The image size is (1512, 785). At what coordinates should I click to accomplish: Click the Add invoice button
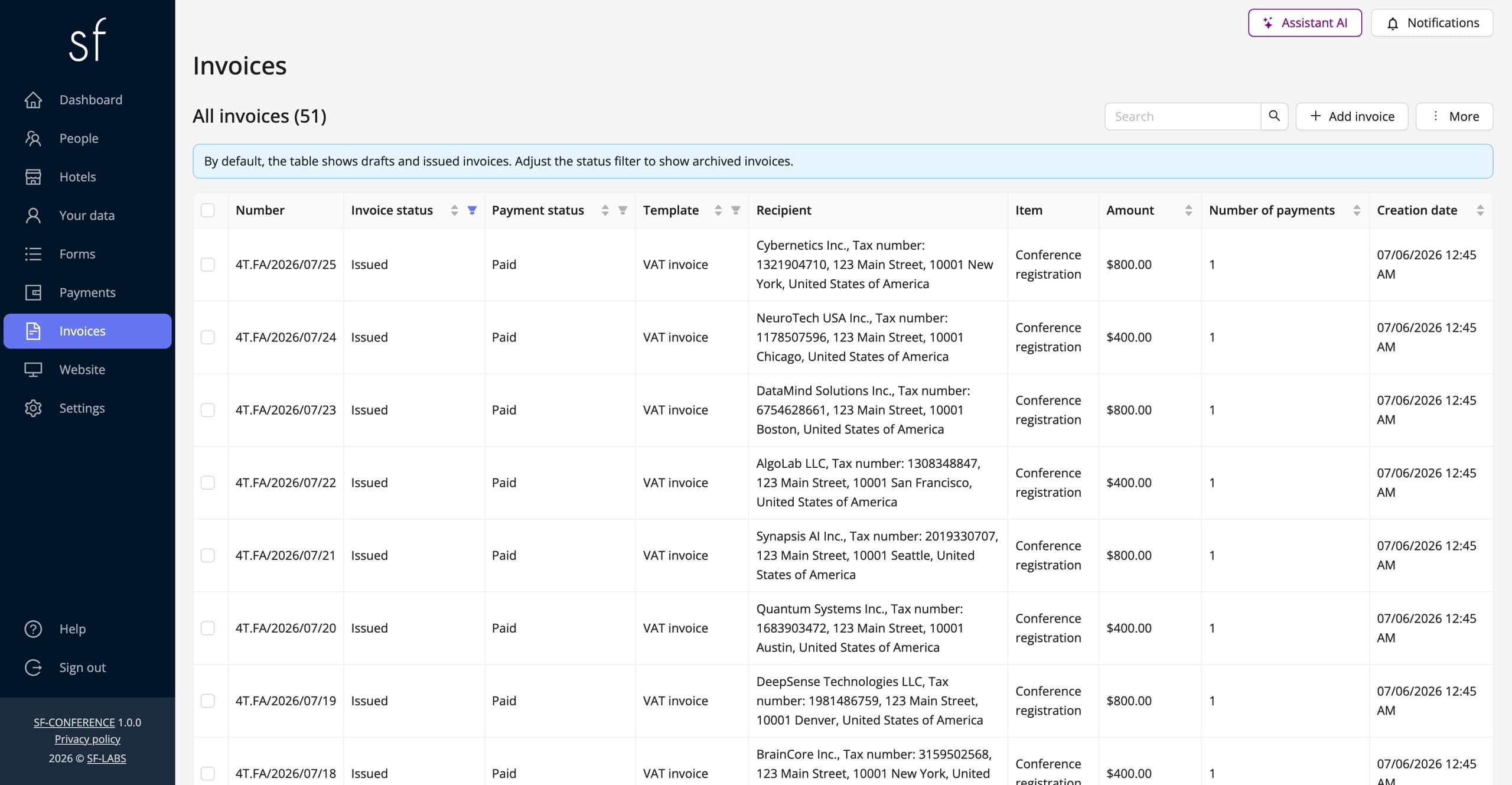click(1351, 116)
